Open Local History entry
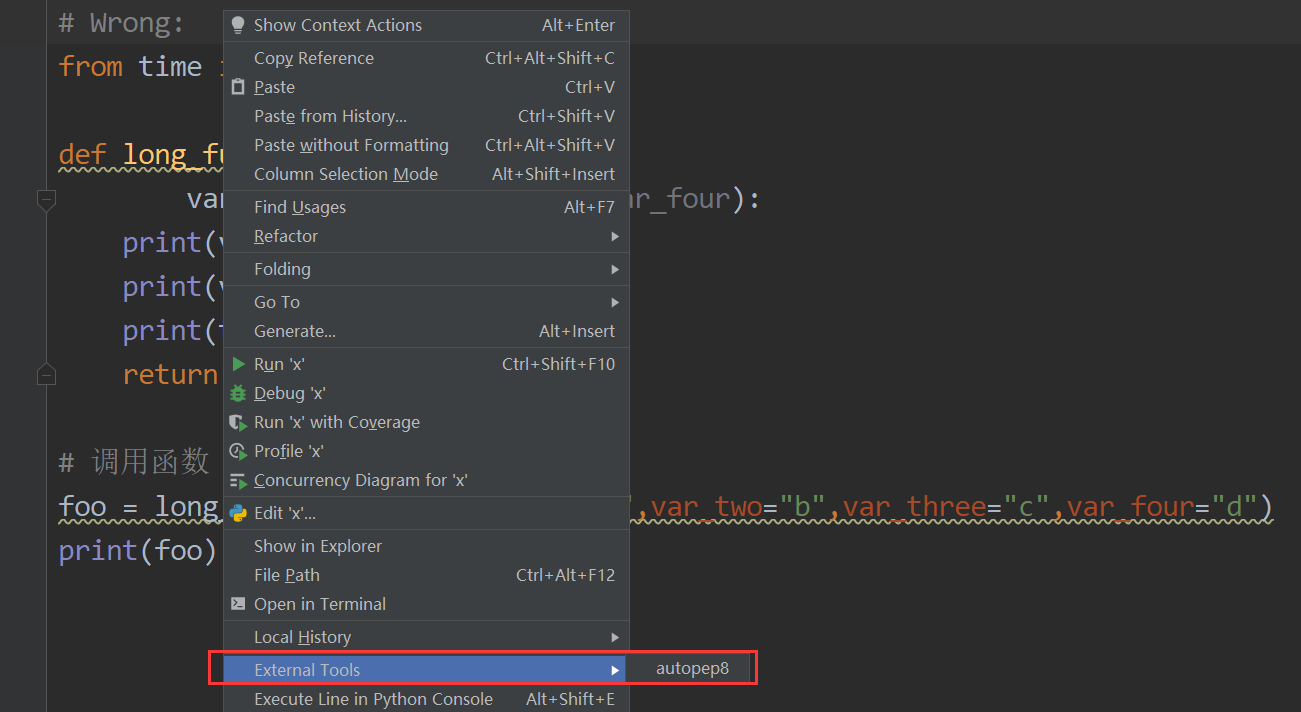Viewport: 1301px width, 712px height. point(426,637)
